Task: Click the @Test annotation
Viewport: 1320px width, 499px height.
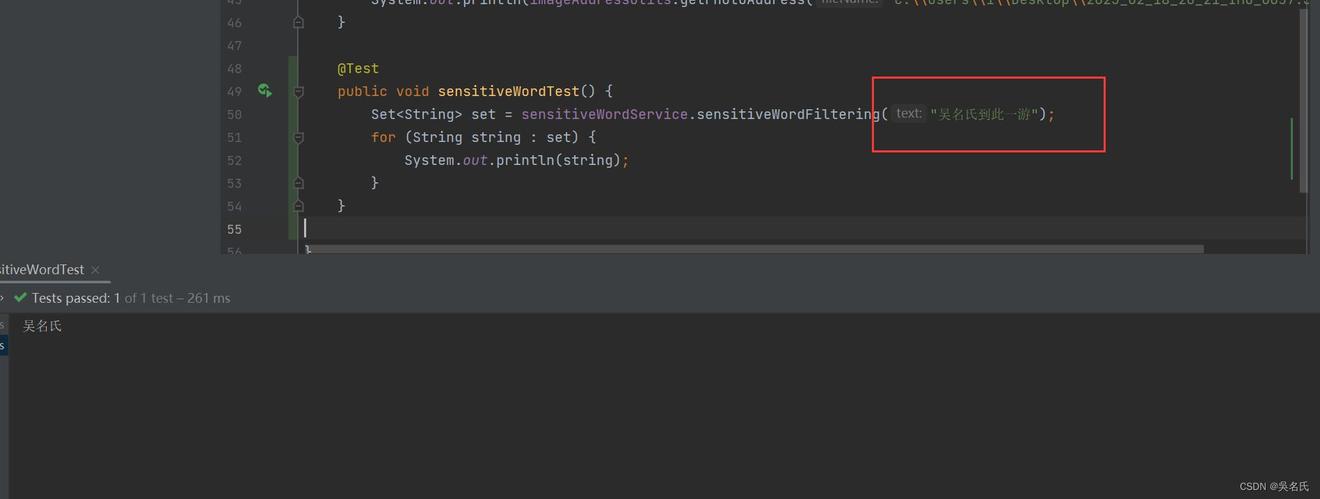Action: (358, 69)
